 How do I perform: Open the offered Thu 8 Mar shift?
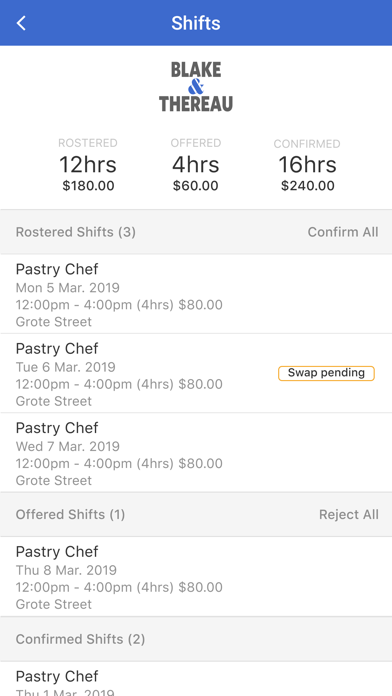click(x=196, y=577)
